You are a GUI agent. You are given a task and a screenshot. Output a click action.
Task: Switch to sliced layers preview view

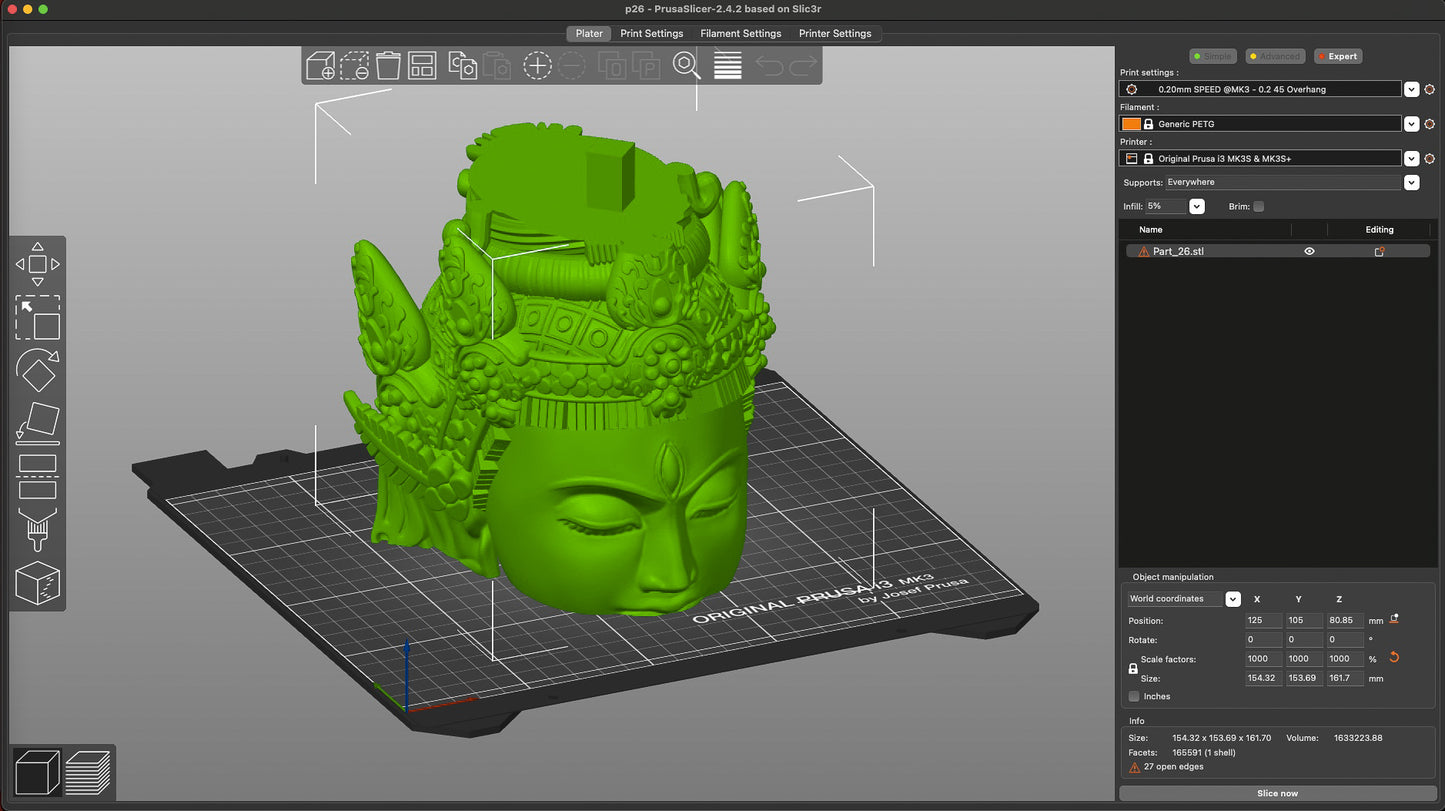click(88, 773)
